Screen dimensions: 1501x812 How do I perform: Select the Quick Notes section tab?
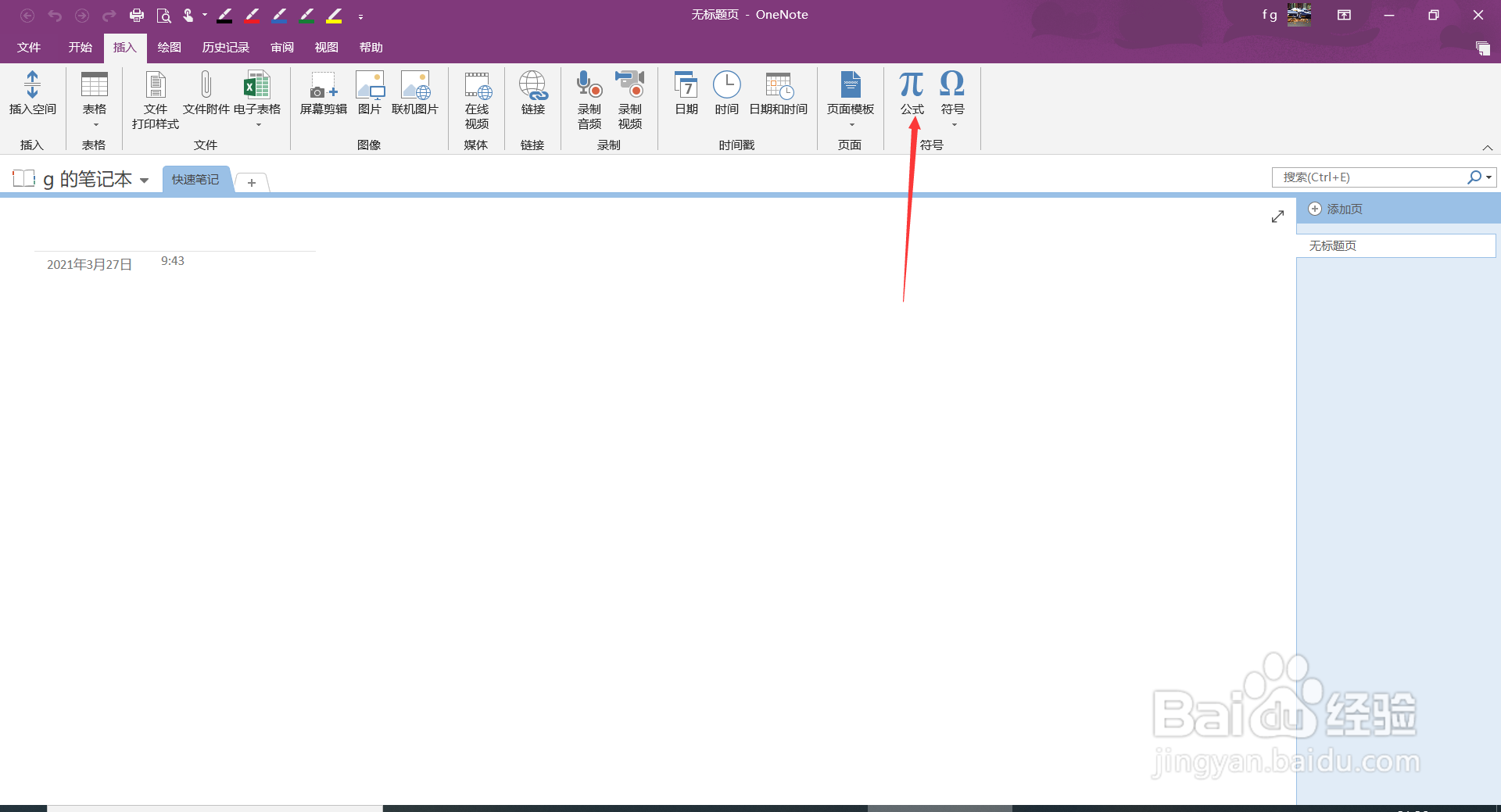(x=196, y=180)
